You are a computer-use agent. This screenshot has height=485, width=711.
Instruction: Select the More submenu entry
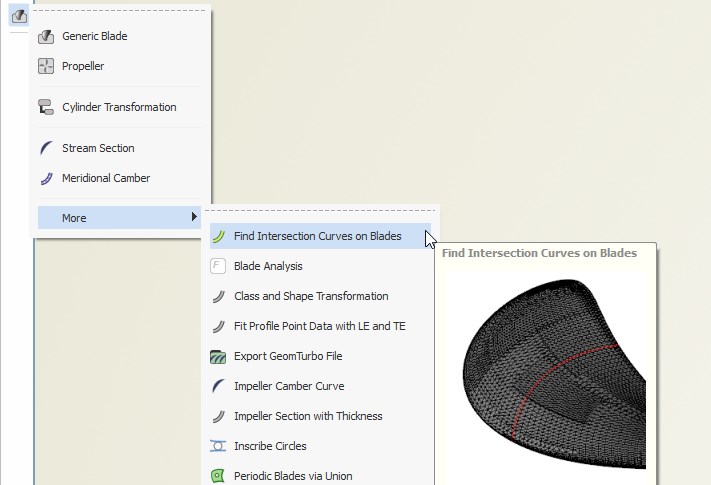pyautogui.click(x=120, y=218)
